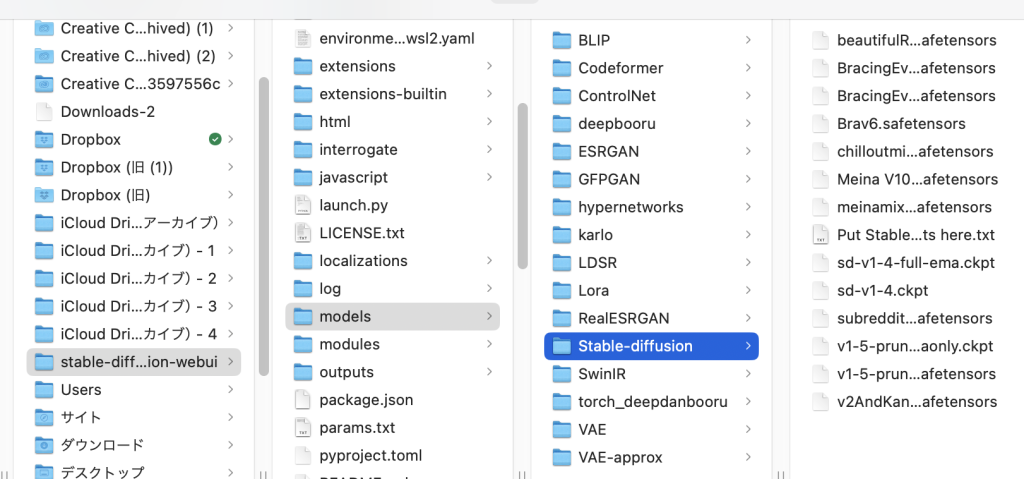1024x479 pixels.
Task: Click the sd-v1-4.ckpt file icon
Action: point(820,291)
